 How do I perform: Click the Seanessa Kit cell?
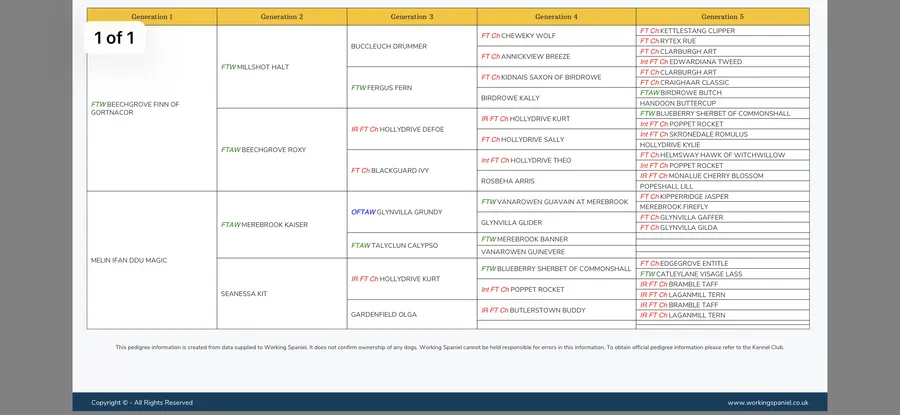click(x=243, y=294)
